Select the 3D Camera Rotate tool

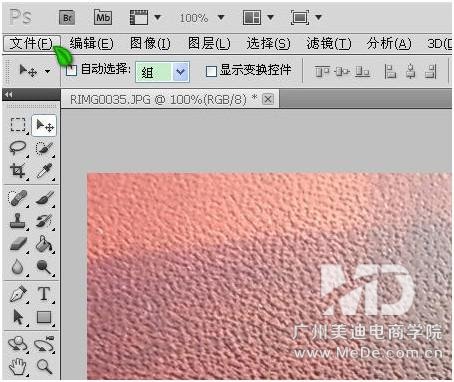44,344
